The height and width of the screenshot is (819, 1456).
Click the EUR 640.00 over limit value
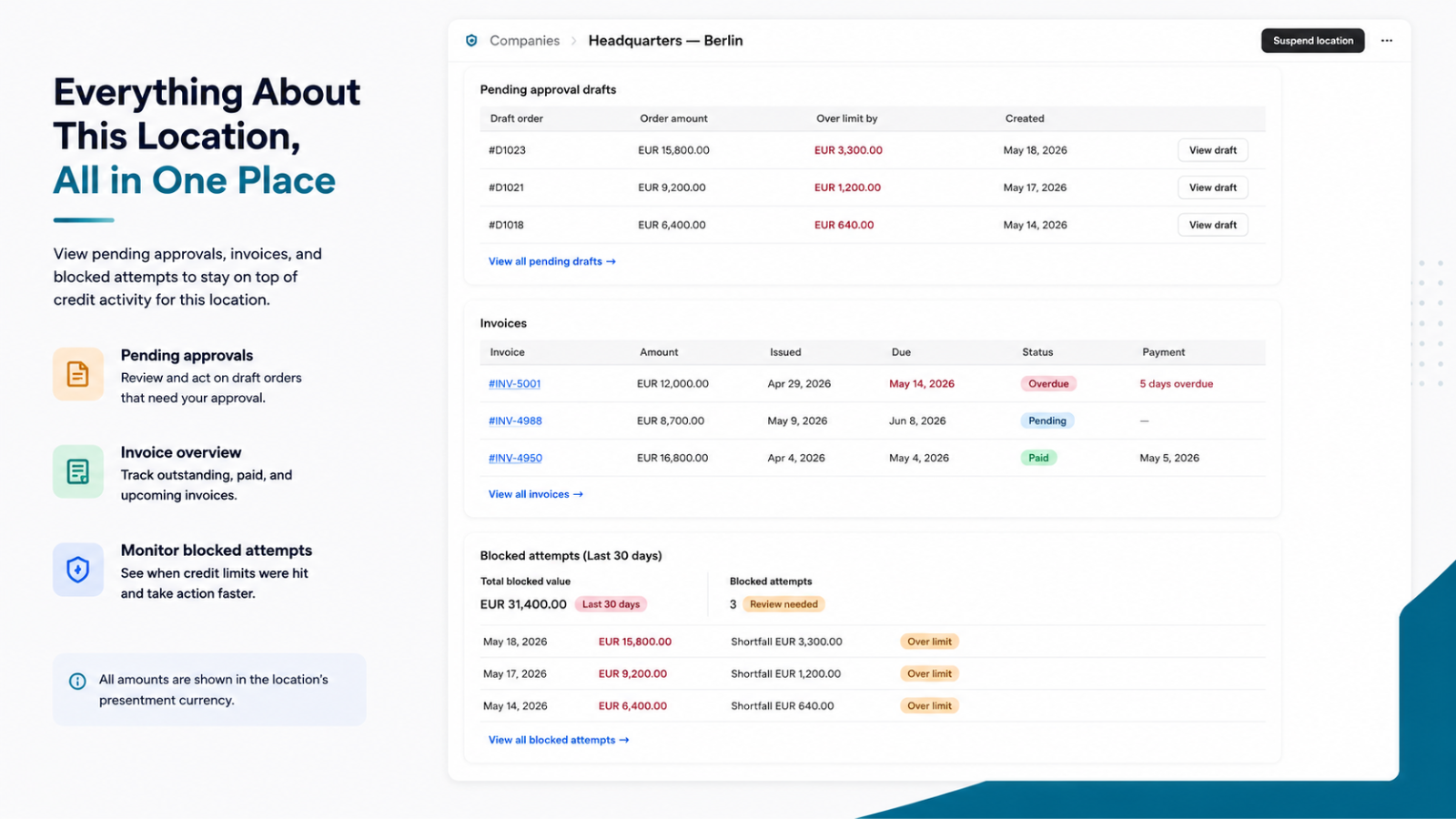844,225
